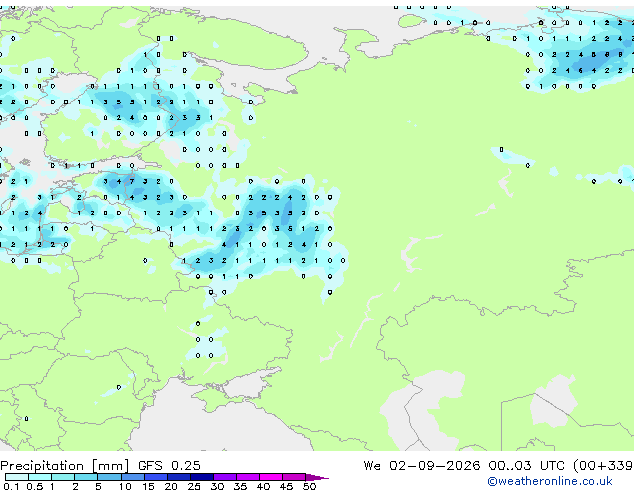Click the legend scale label '0.5'
The width and height of the screenshot is (634, 490).
(x=34, y=486)
